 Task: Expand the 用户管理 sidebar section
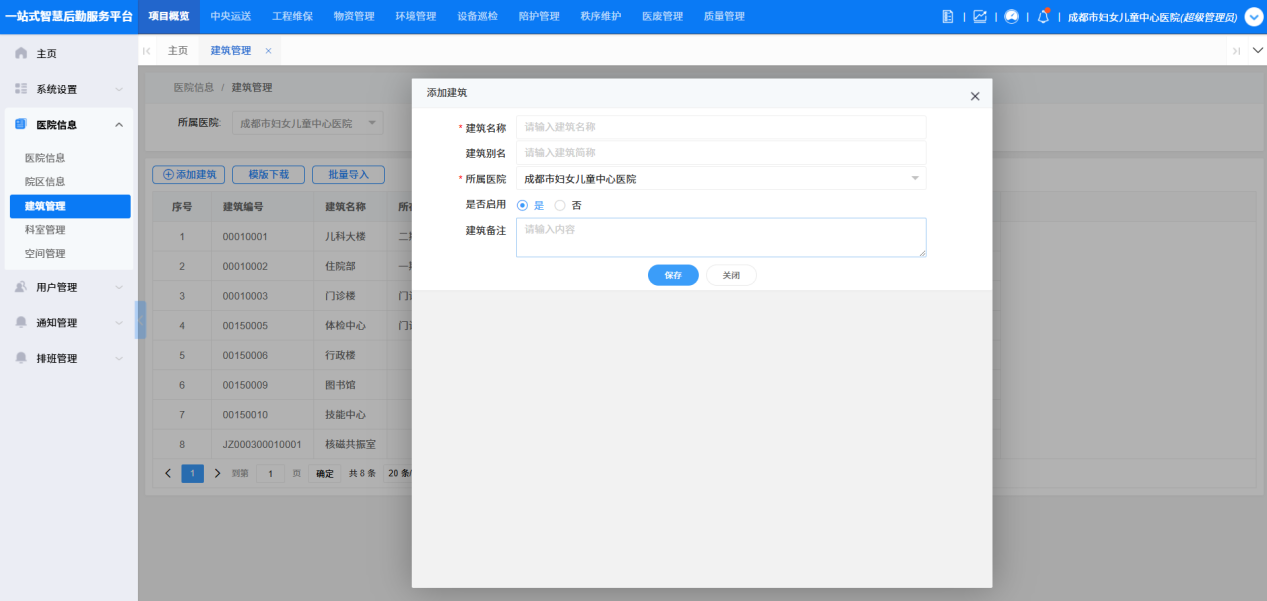(x=119, y=287)
